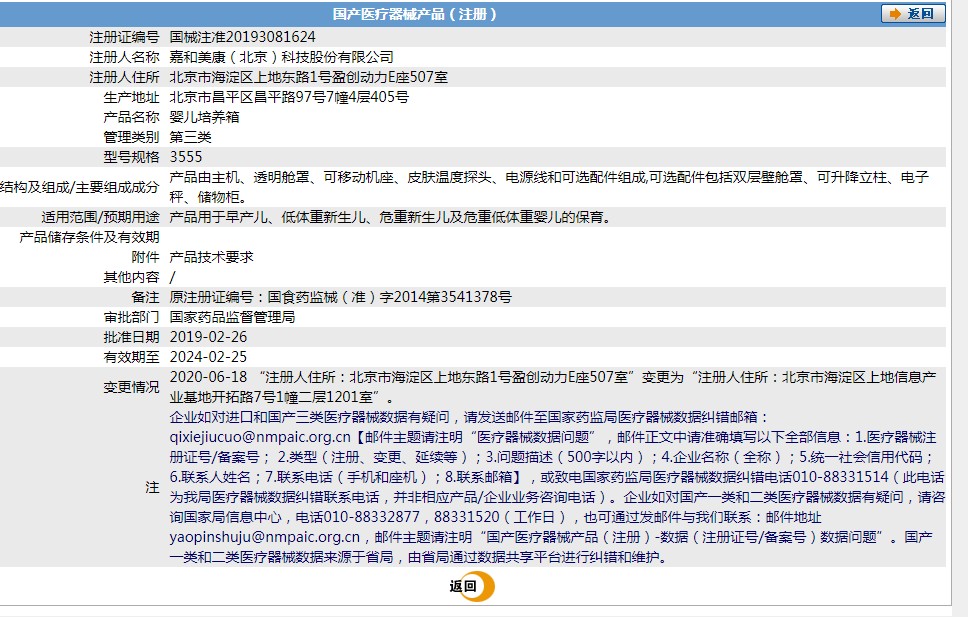
Task: Click production address 北京市昌平区昌平路97号7幢4层405号
Action: point(289,97)
